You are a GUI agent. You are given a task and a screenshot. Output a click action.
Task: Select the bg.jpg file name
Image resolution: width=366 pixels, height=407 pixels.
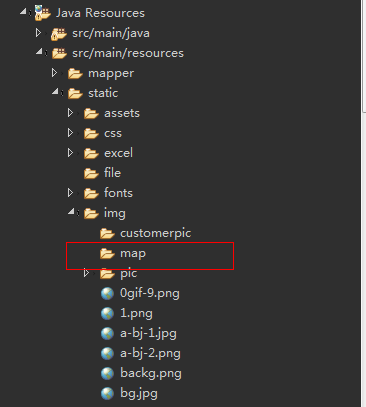(139, 394)
